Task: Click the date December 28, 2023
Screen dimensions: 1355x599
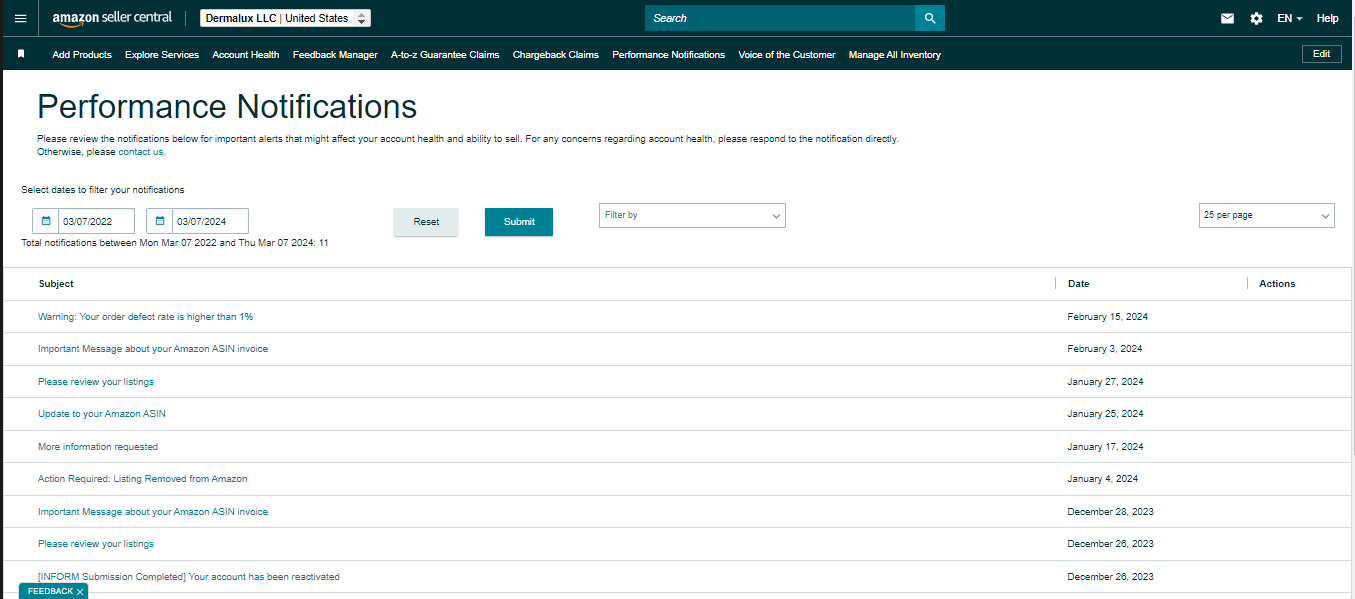Action: tap(1110, 512)
